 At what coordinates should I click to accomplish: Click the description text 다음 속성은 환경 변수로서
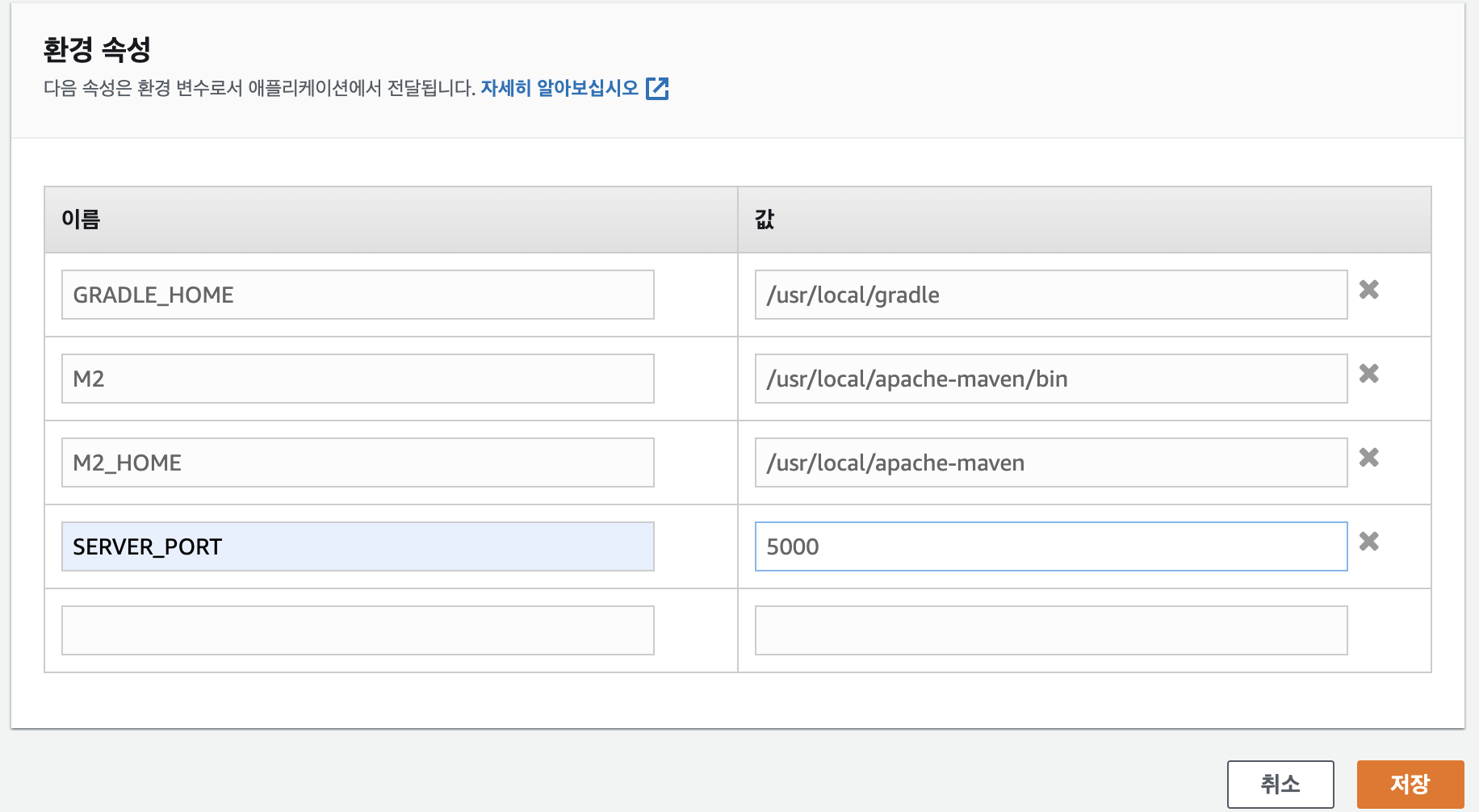[x=143, y=88]
